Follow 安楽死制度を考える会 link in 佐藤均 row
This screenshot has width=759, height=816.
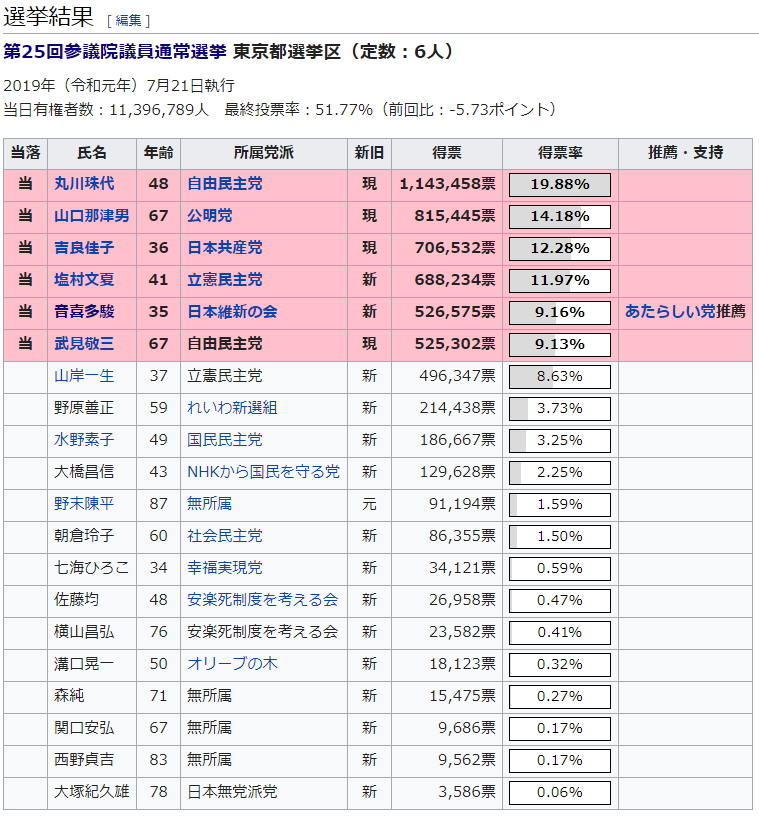click(262, 600)
